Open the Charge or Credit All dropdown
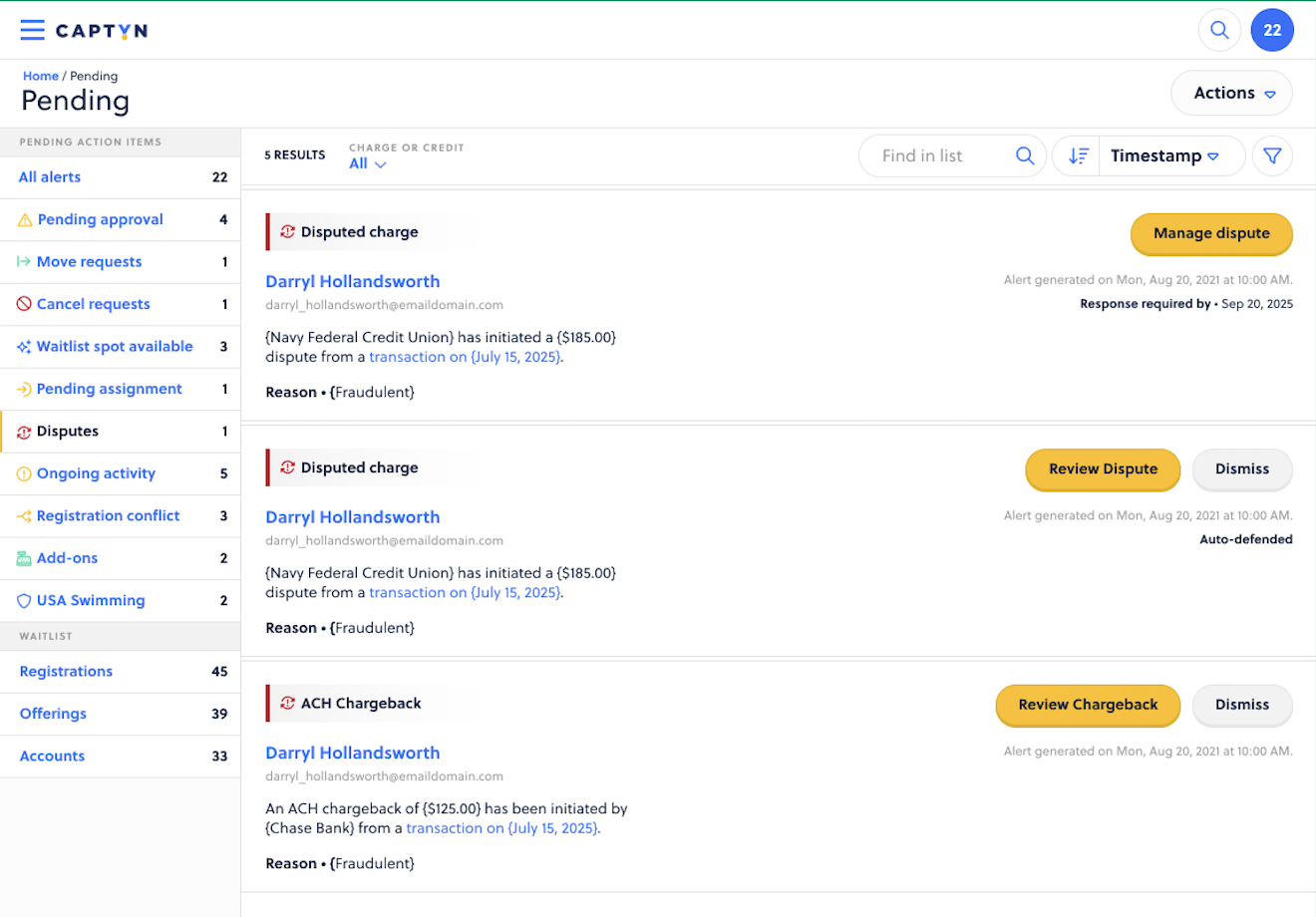Image resolution: width=1316 pixels, height=917 pixels. pos(367,163)
